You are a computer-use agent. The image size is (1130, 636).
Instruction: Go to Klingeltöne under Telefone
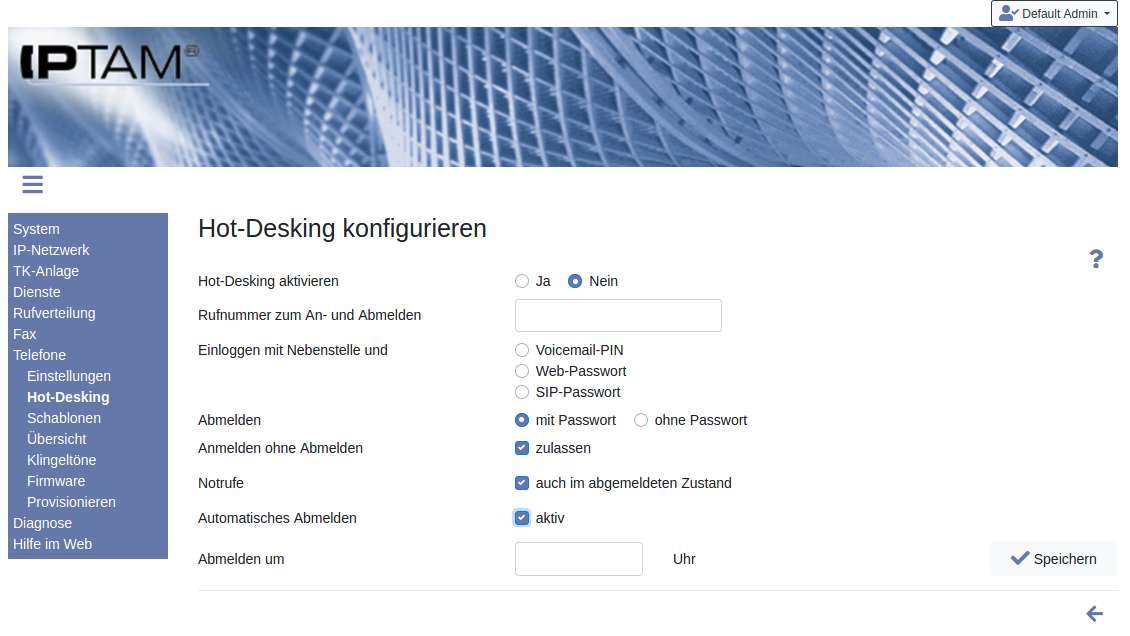pos(61,460)
